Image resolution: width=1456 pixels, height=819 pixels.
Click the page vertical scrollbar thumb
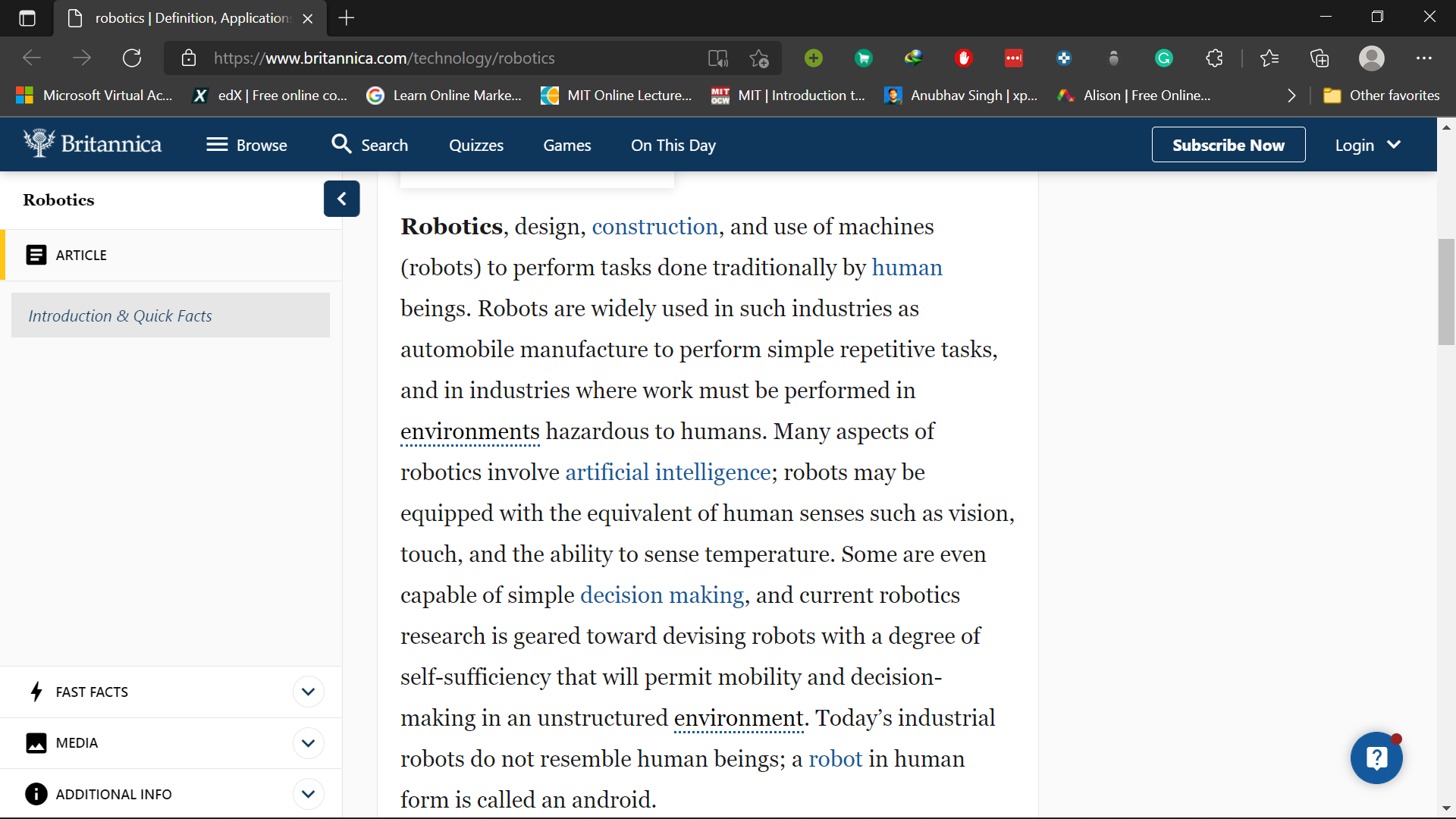pyautogui.click(x=1446, y=292)
